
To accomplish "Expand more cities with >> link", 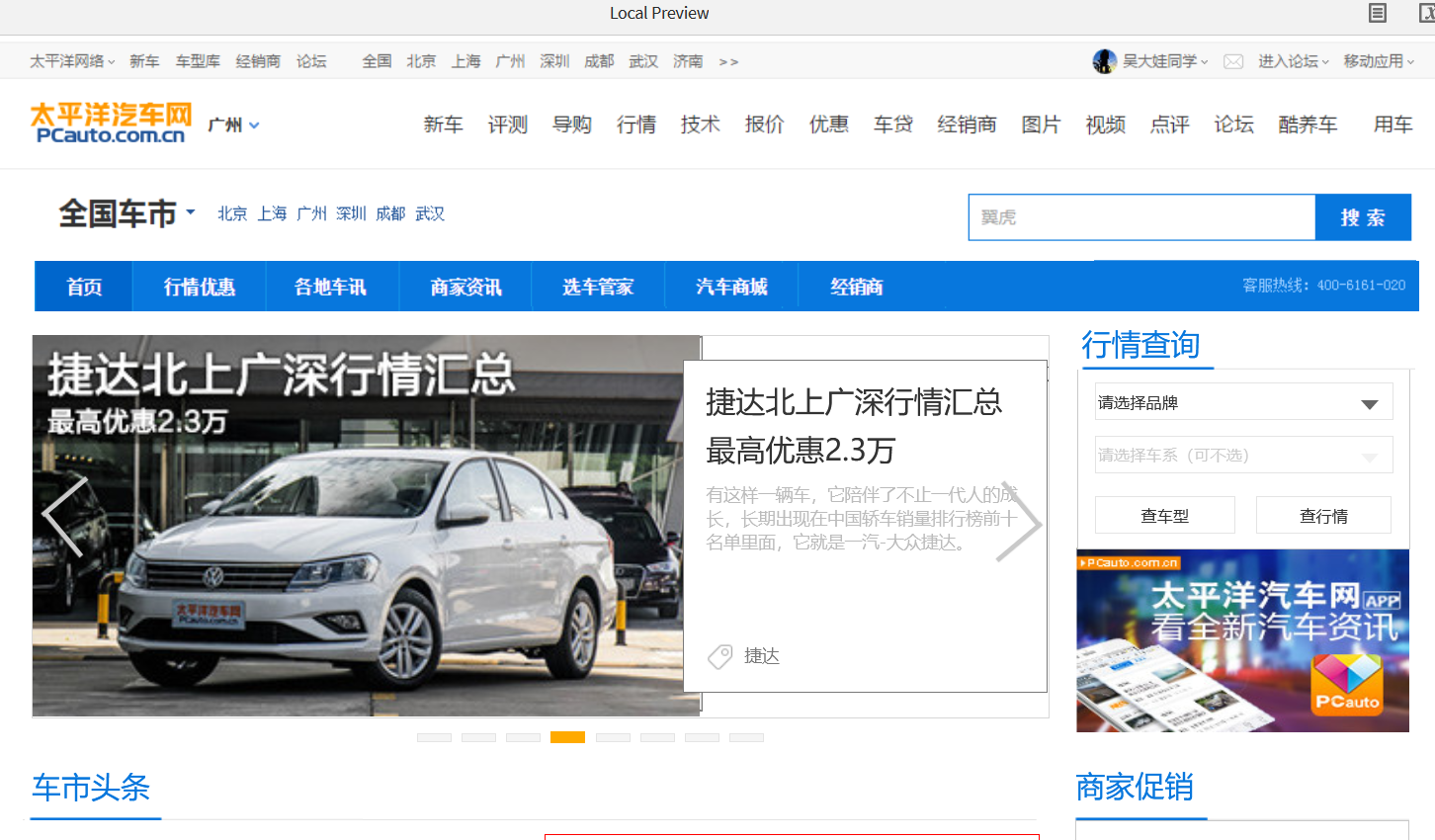I will 728,61.
